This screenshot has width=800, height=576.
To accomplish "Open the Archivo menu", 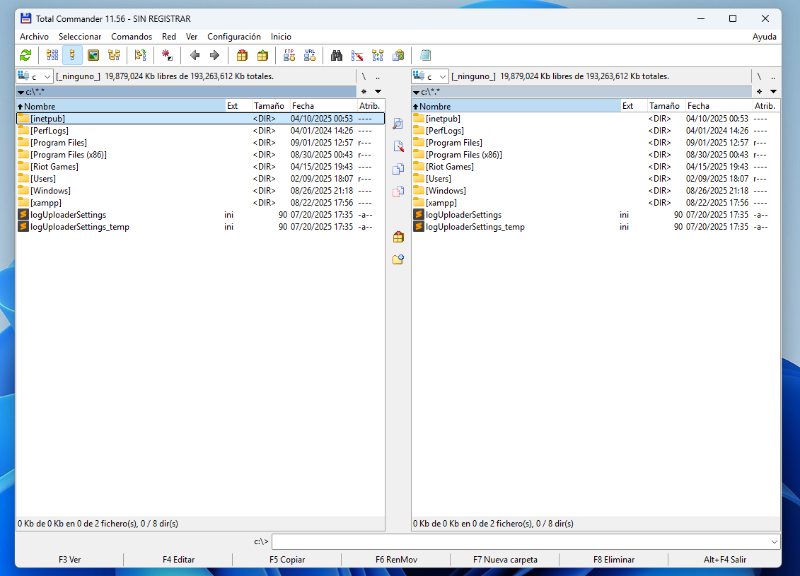I will click(x=34, y=37).
